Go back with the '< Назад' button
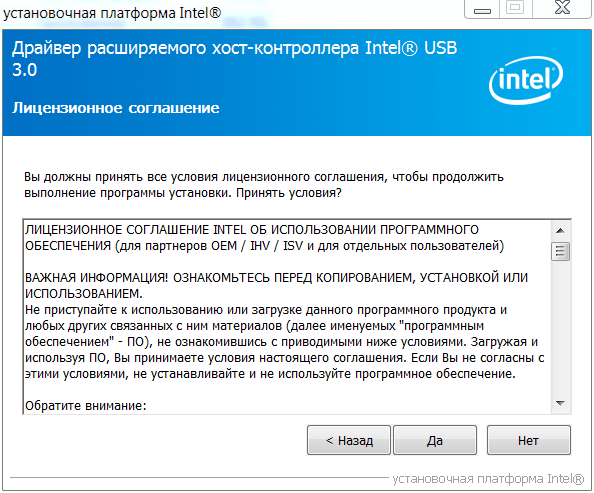This screenshot has height=493, width=594. point(349,440)
